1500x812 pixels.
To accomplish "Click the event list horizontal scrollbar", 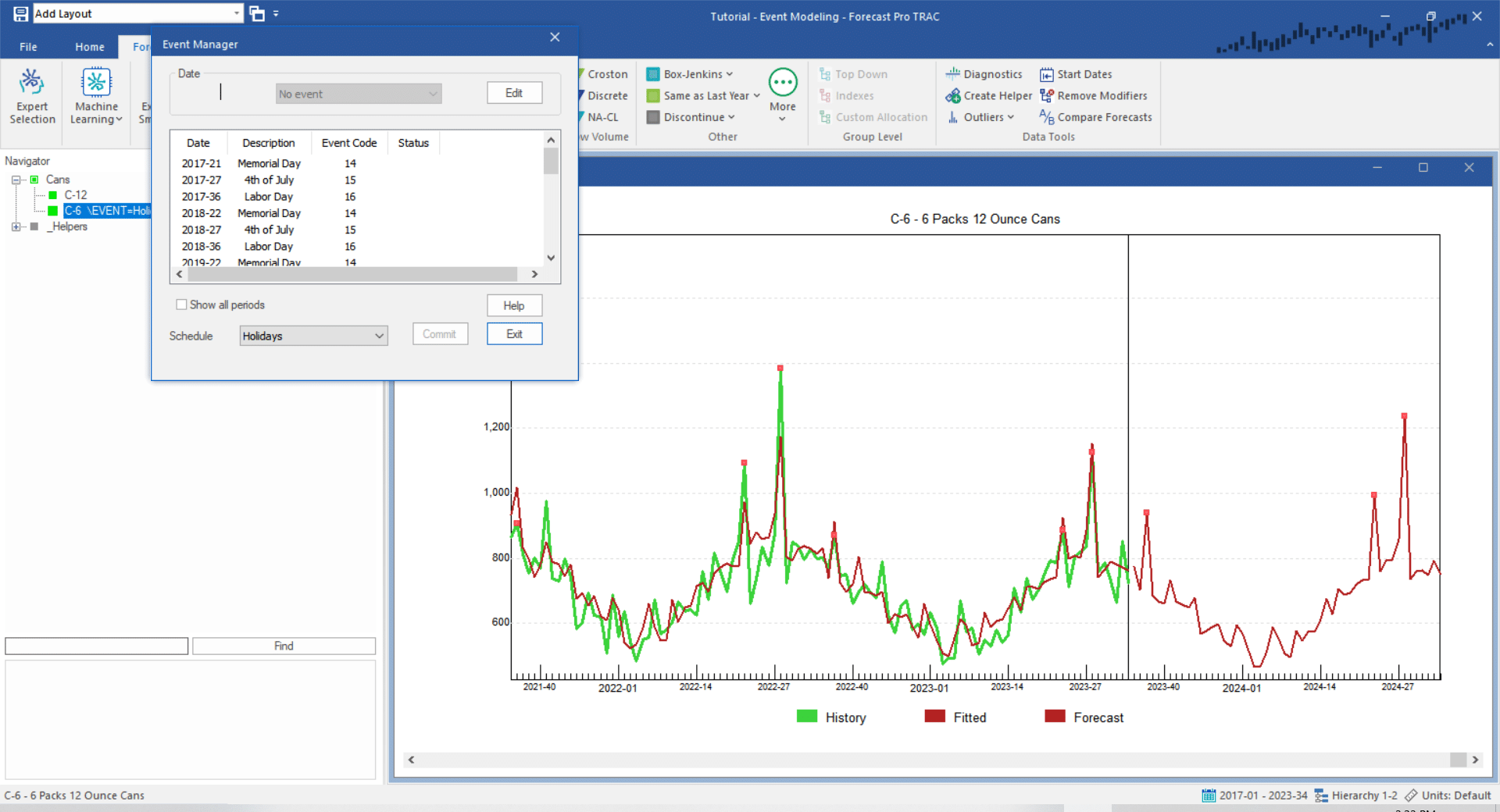I will [x=352, y=274].
